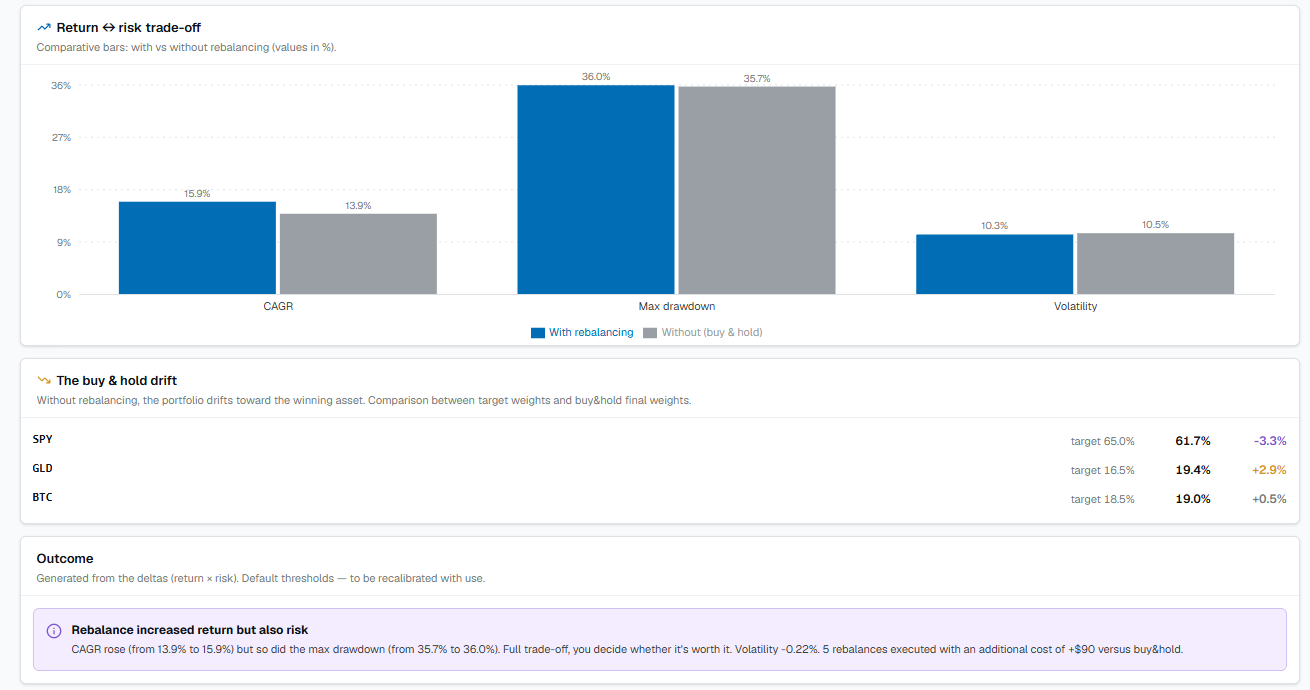Toggle the Without (buy & hold) legend label
1310x690 pixels.
pos(712,333)
